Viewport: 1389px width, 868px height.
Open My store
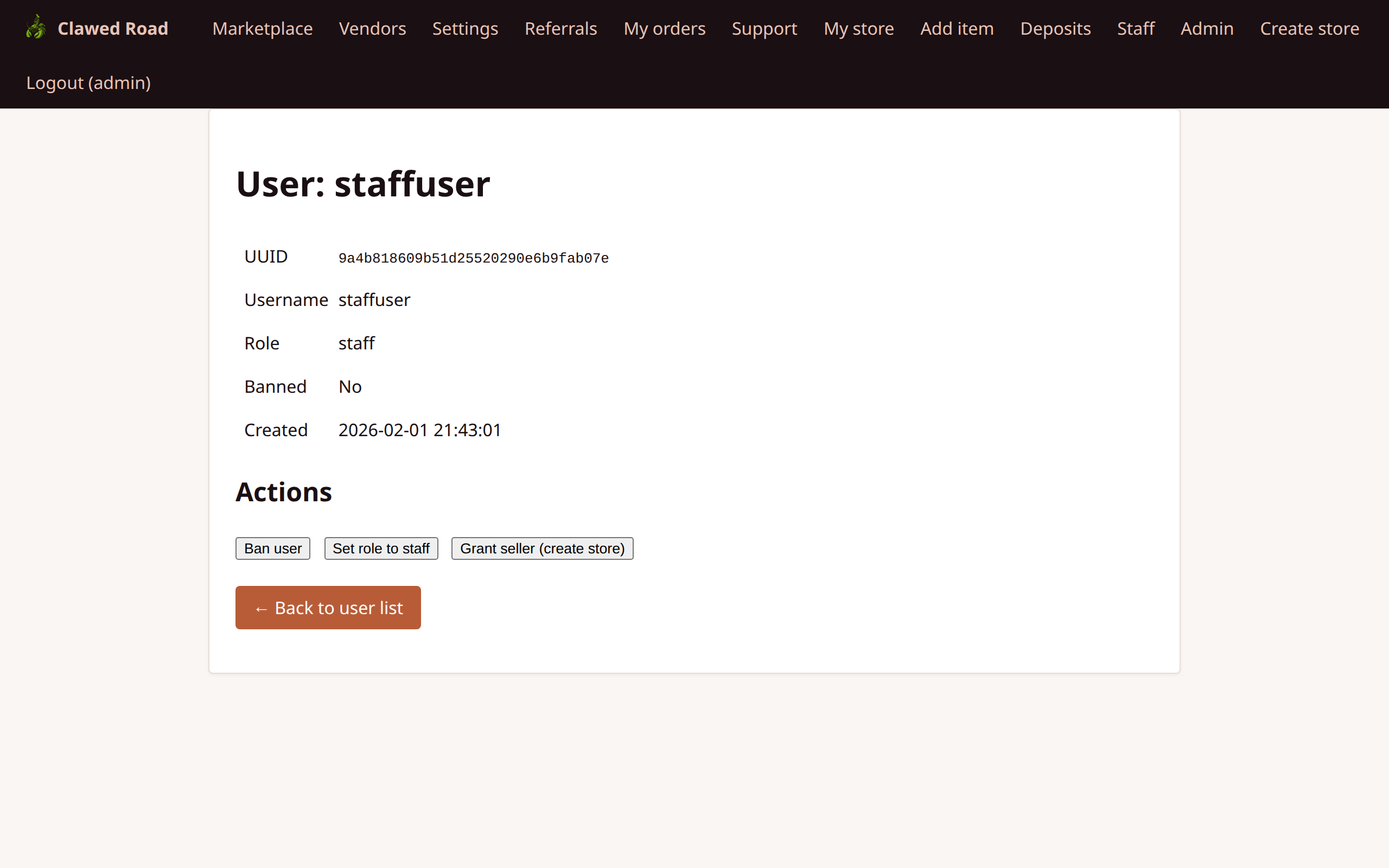coord(858,28)
